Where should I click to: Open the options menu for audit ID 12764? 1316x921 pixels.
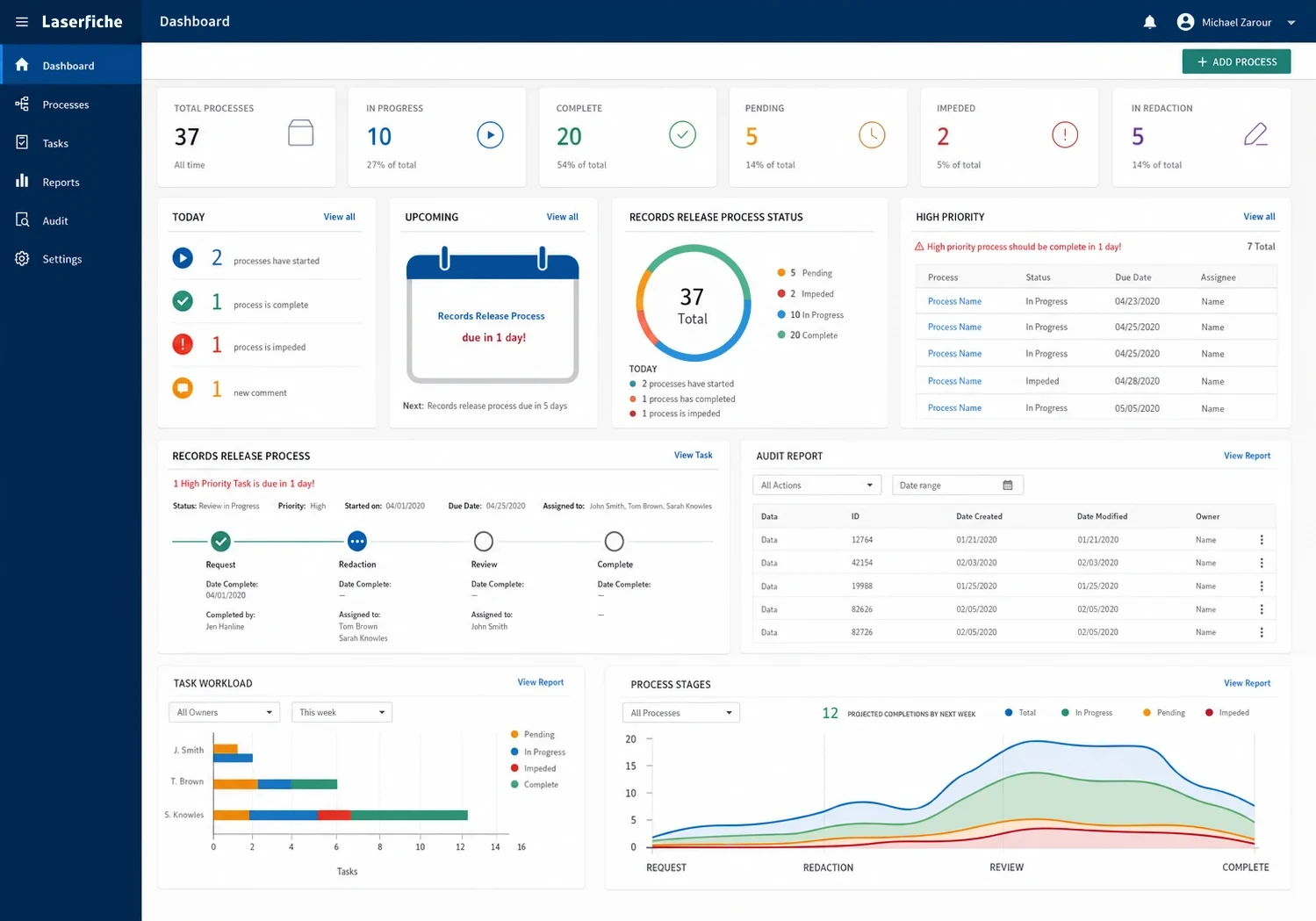point(1262,540)
